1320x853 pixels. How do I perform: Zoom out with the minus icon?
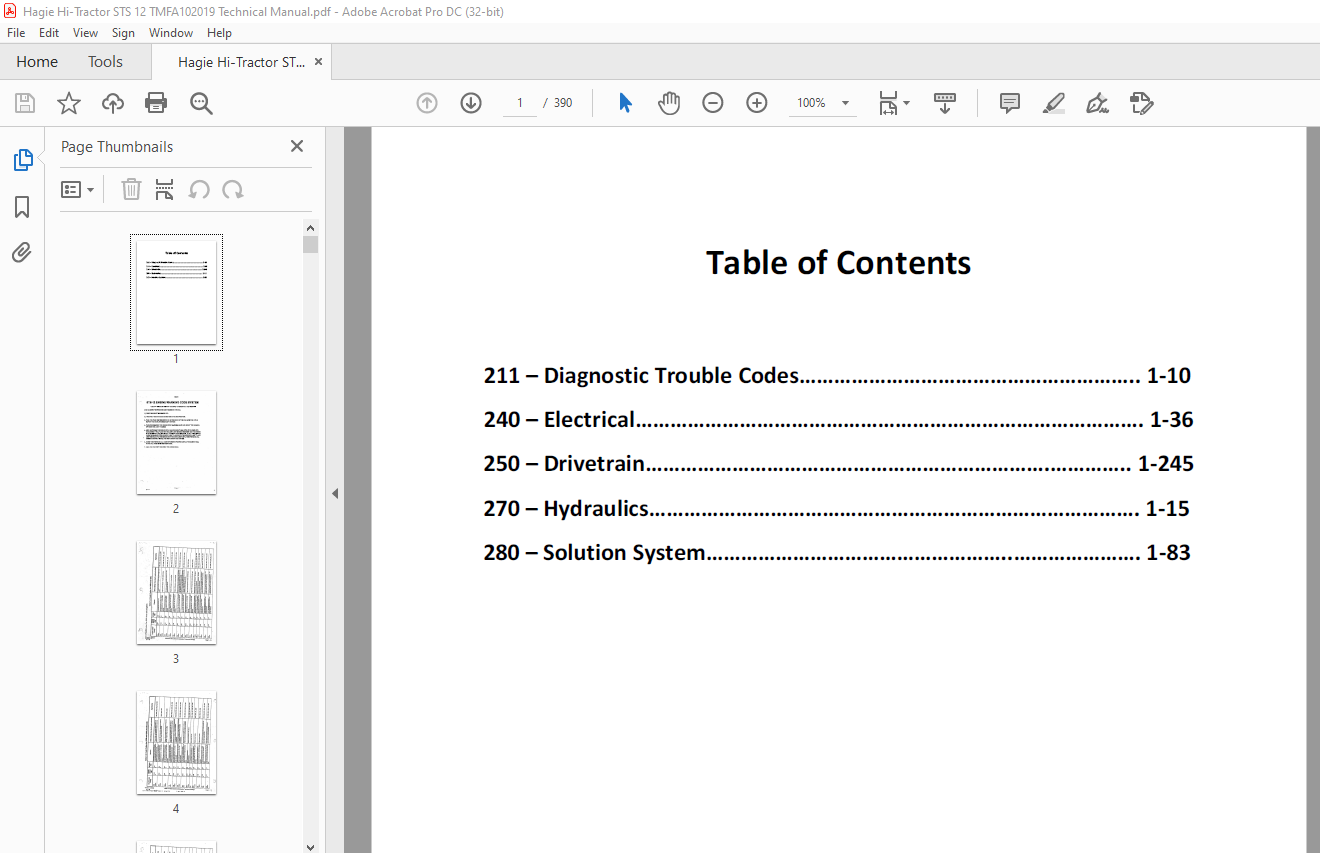point(713,103)
